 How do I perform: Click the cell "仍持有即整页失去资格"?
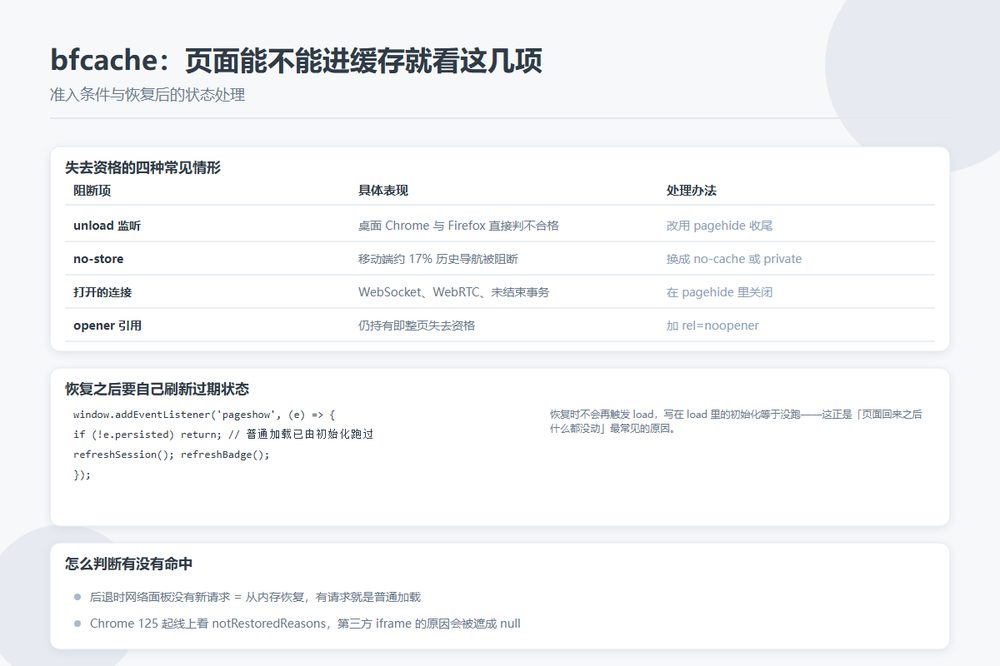coord(416,325)
